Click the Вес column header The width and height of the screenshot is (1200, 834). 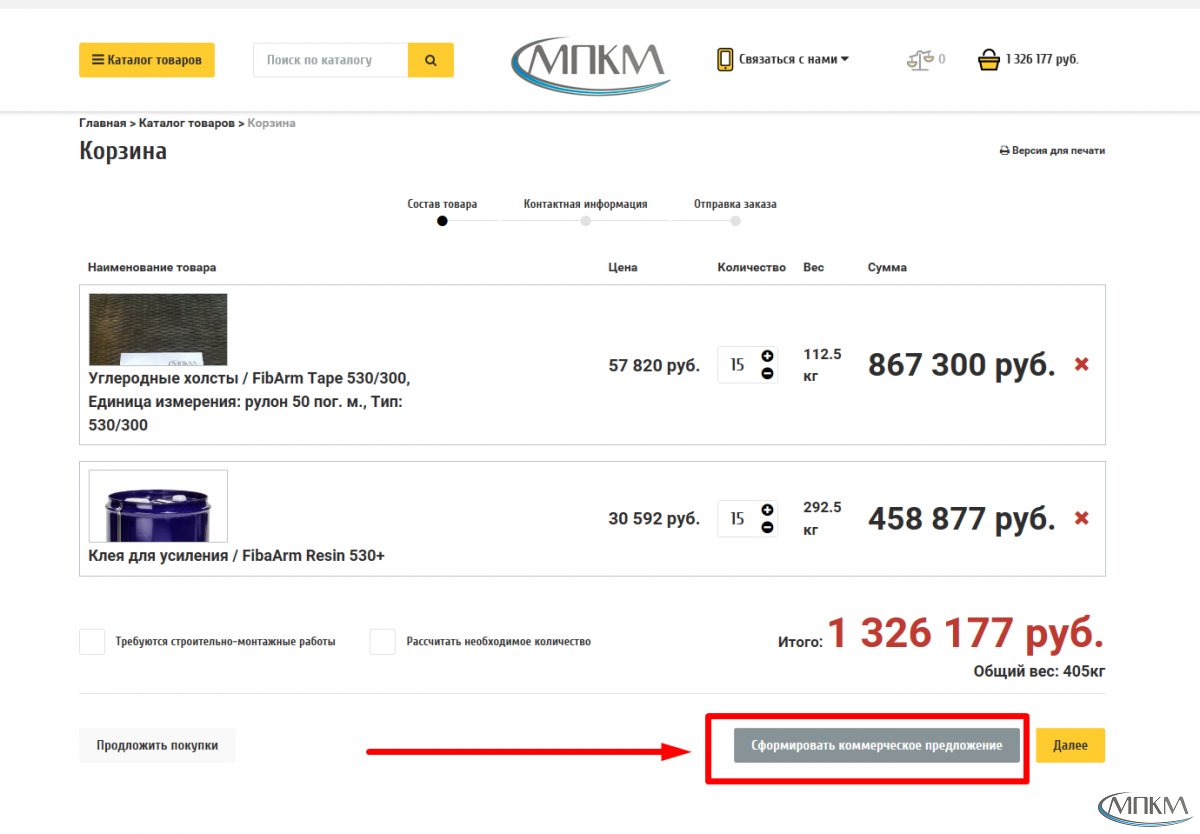[813, 268]
